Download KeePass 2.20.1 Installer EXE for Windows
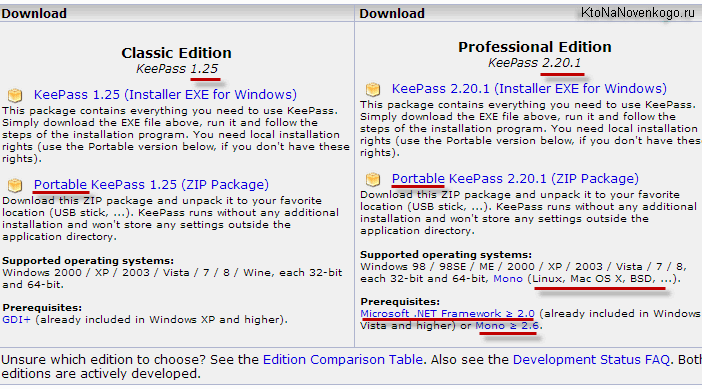Viewport: 702px width, 389px height. click(x=529, y=89)
